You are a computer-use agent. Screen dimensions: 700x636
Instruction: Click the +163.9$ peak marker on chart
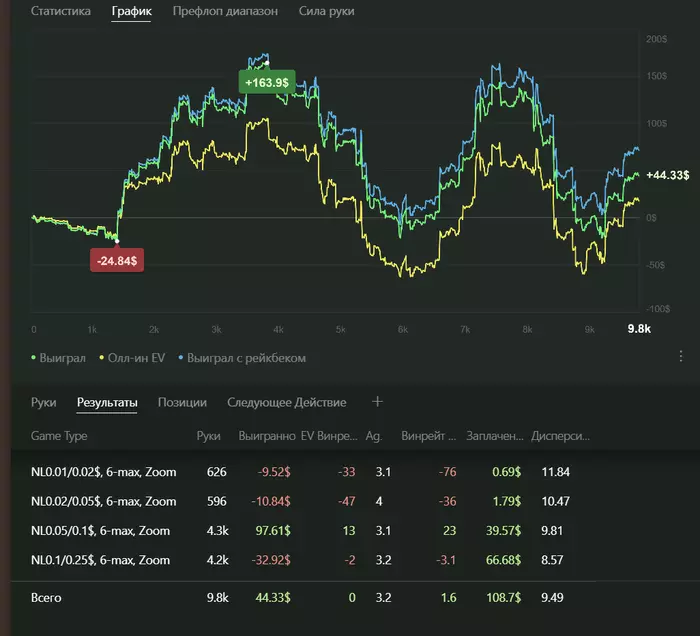(x=266, y=82)
